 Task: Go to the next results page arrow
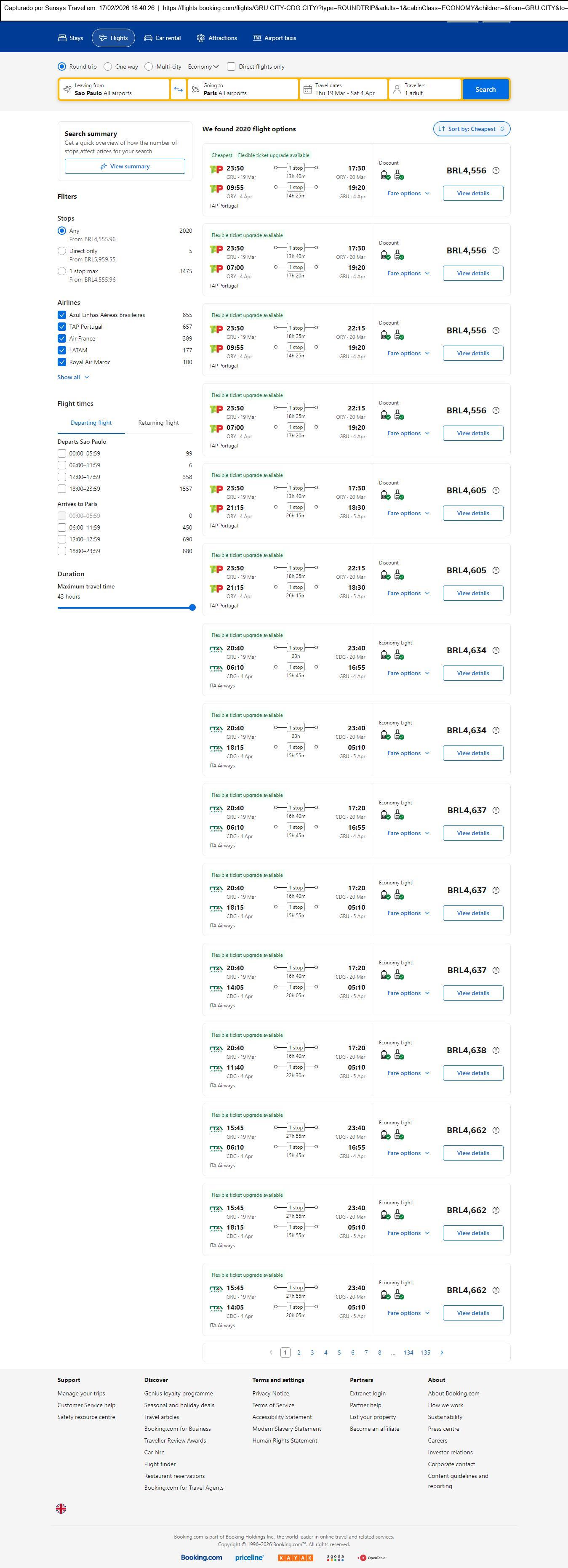[441, 1352]
